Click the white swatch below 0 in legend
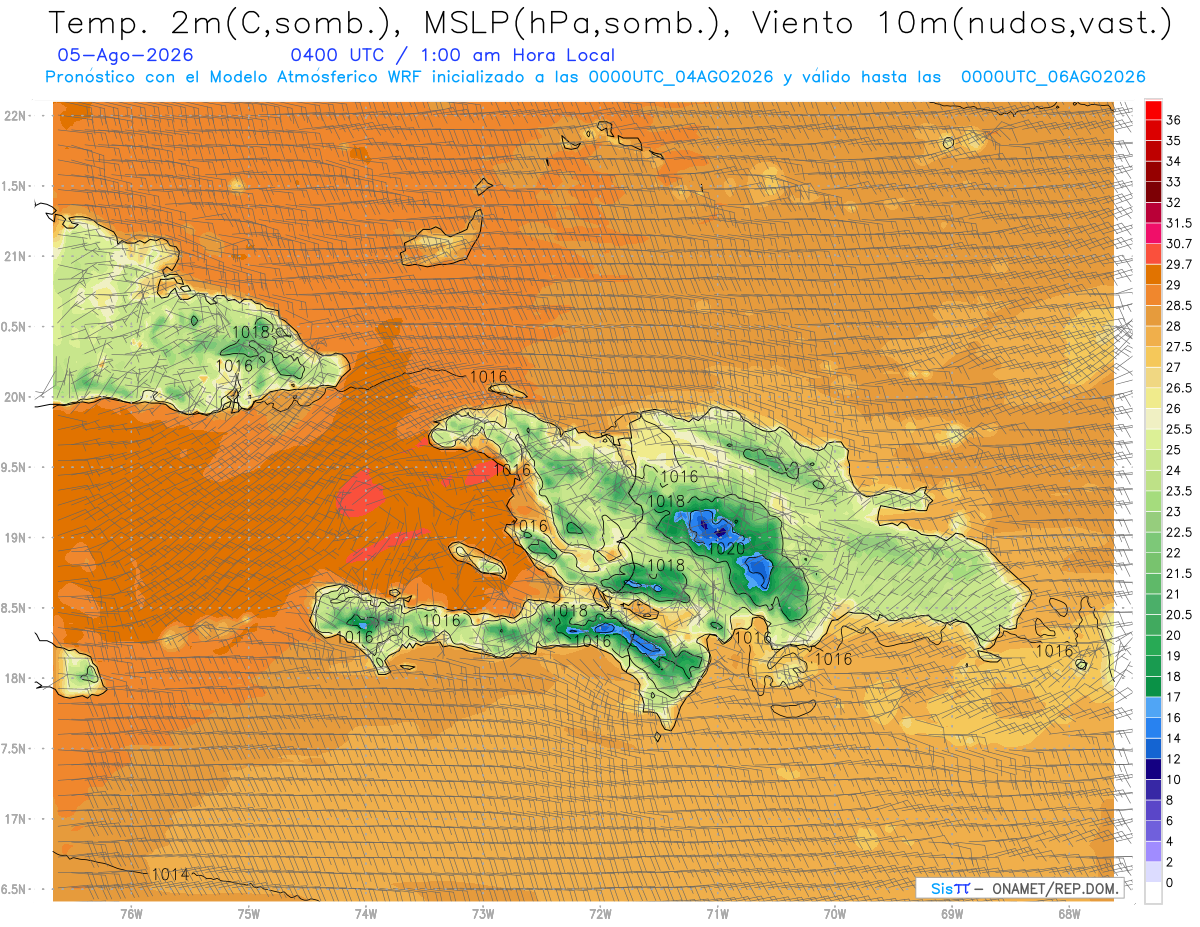 [1153, 893]
